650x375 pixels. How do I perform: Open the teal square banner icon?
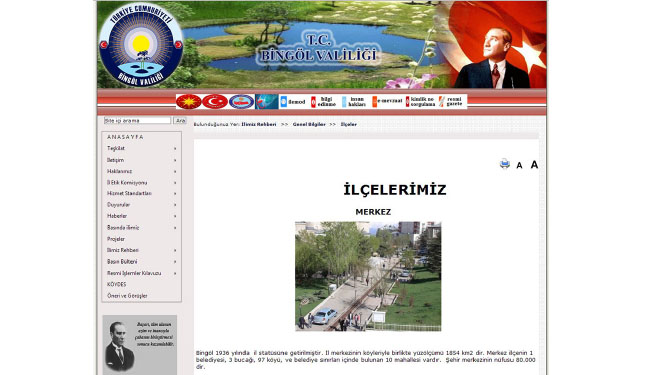[267, 102]
